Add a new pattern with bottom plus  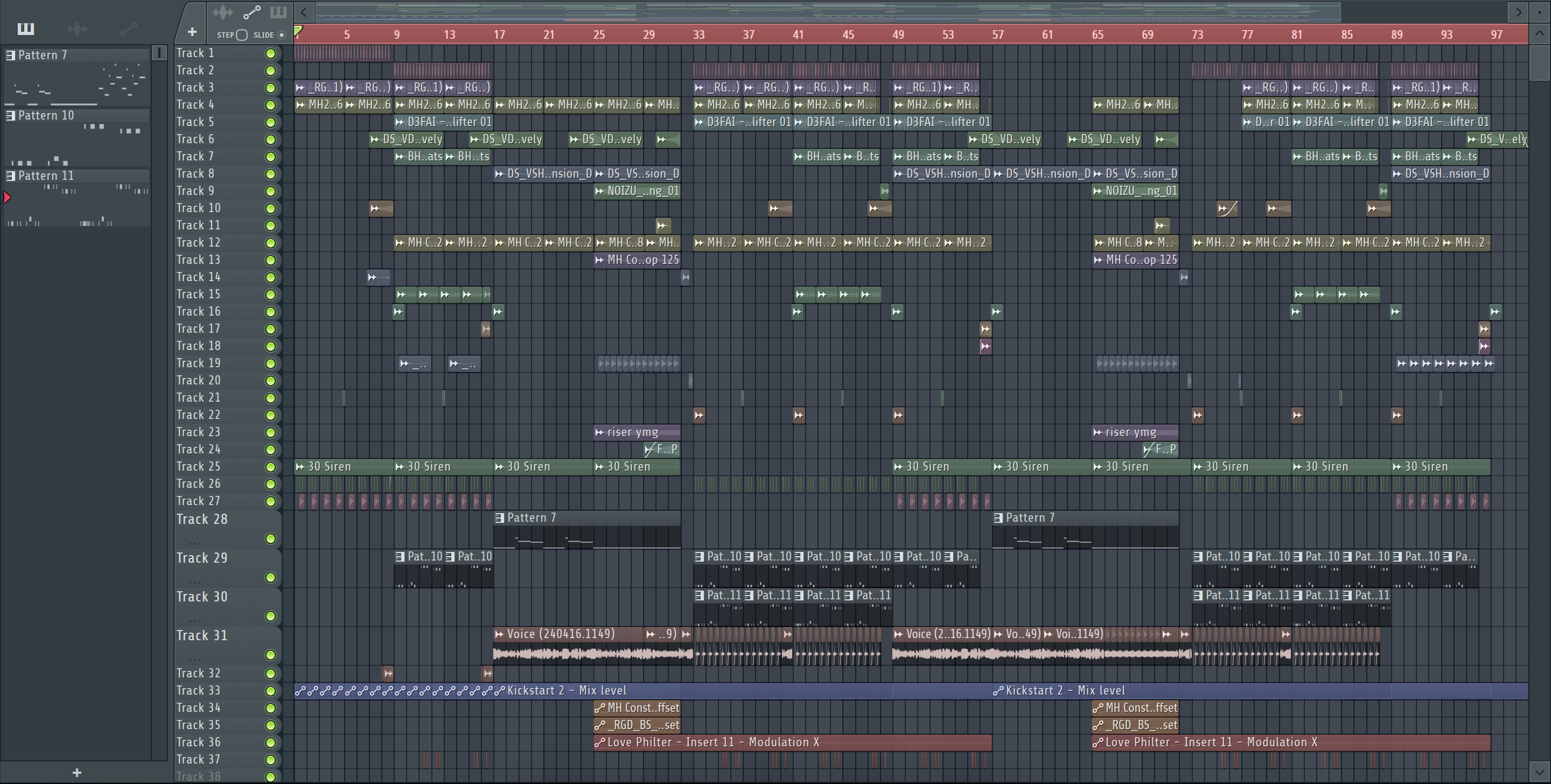click(x=76, y=773)
